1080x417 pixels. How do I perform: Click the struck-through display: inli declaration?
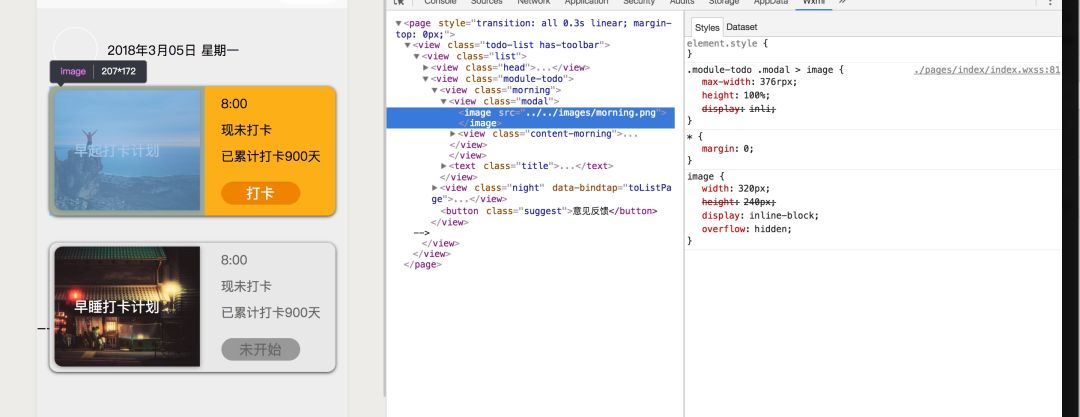click(739, 109)
